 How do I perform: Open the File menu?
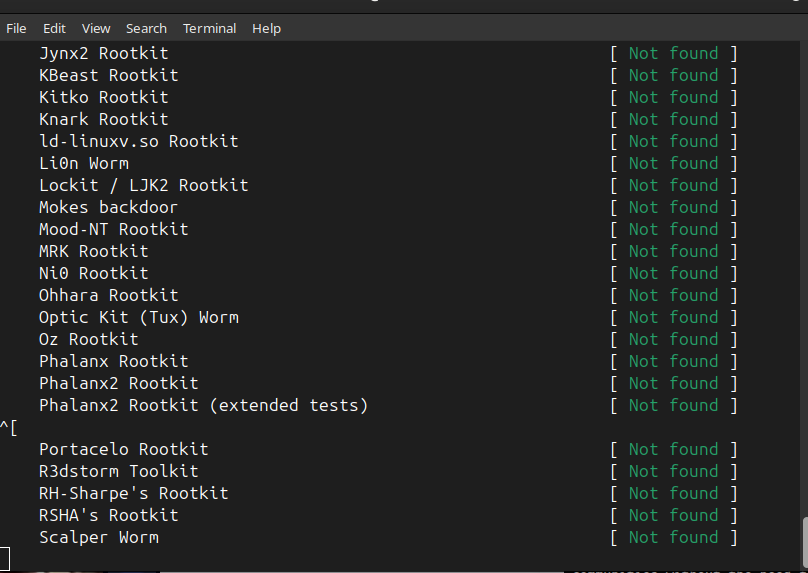coord(16,29)
